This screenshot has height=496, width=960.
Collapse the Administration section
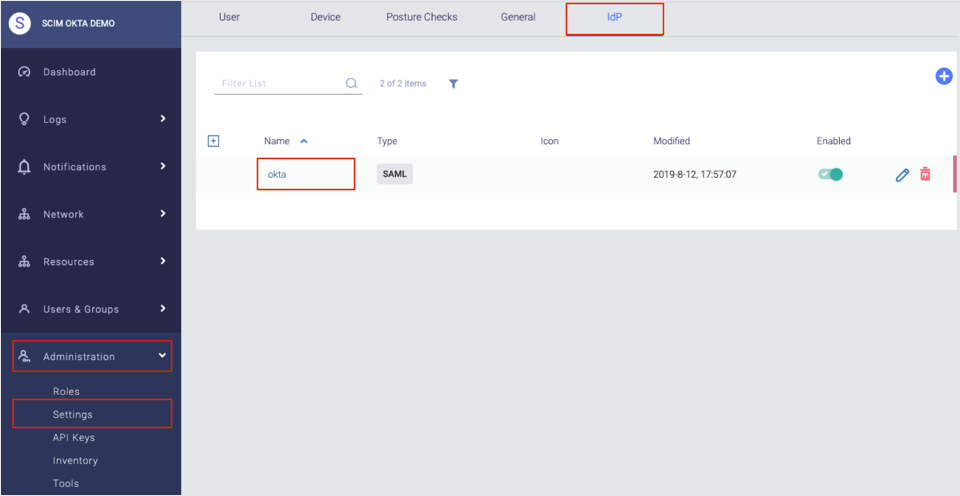162,356
